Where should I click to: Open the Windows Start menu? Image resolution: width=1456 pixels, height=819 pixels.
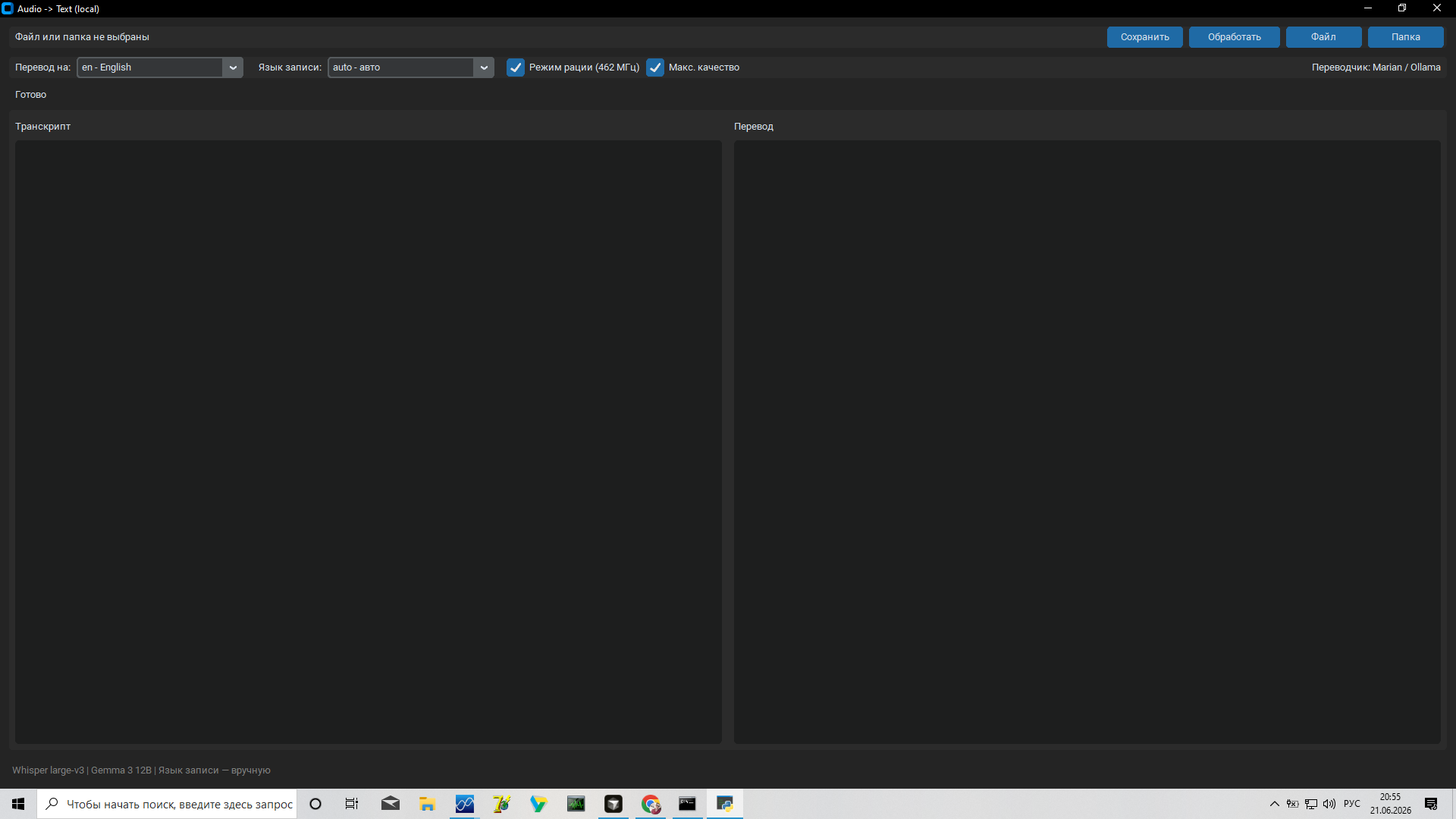point(18,804)
